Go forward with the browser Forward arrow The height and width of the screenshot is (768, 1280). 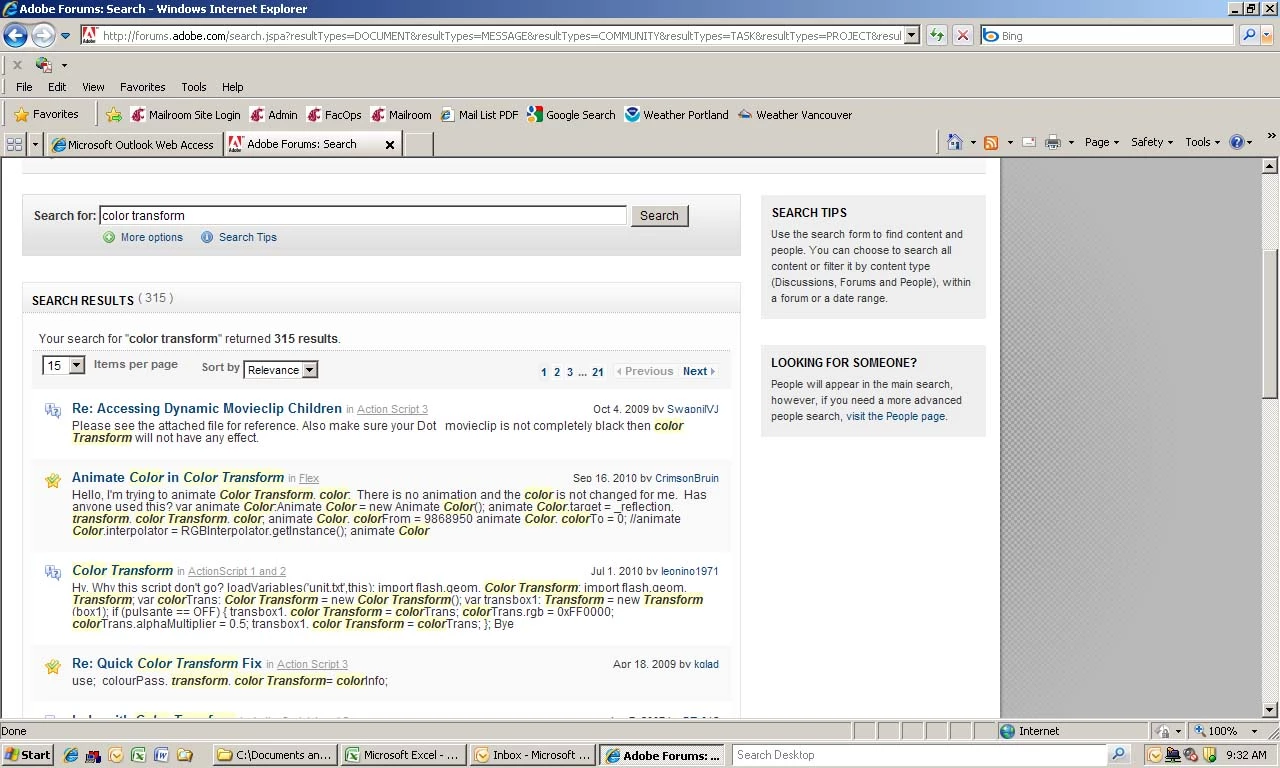[43, 36]
